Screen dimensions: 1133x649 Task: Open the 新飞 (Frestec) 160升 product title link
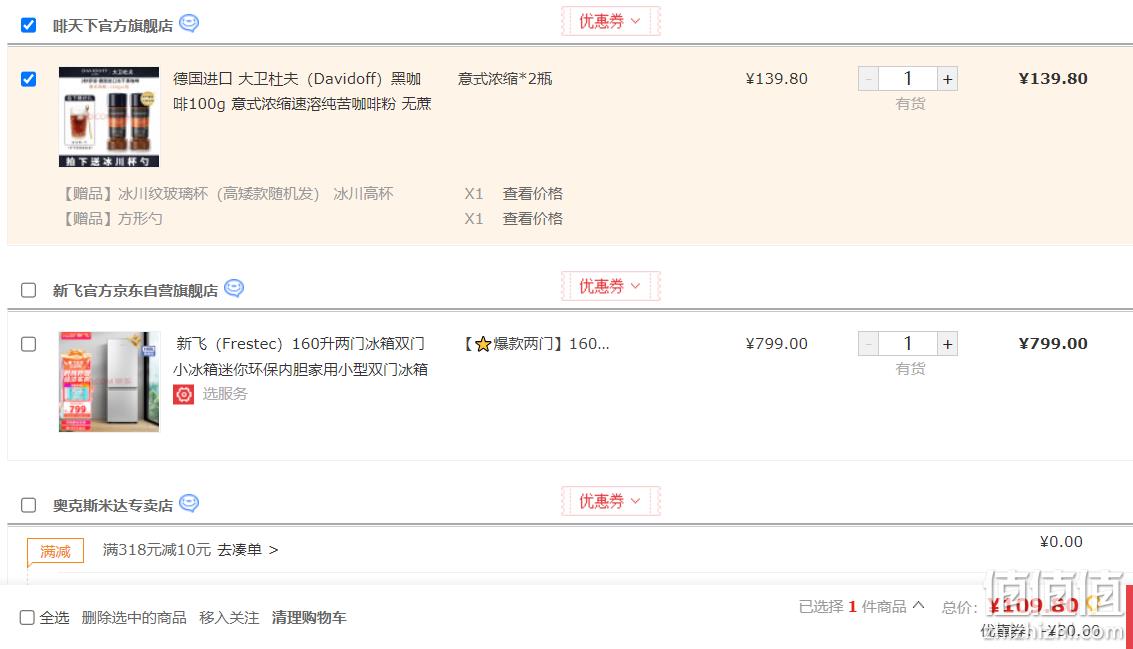[x=301, y=356]
